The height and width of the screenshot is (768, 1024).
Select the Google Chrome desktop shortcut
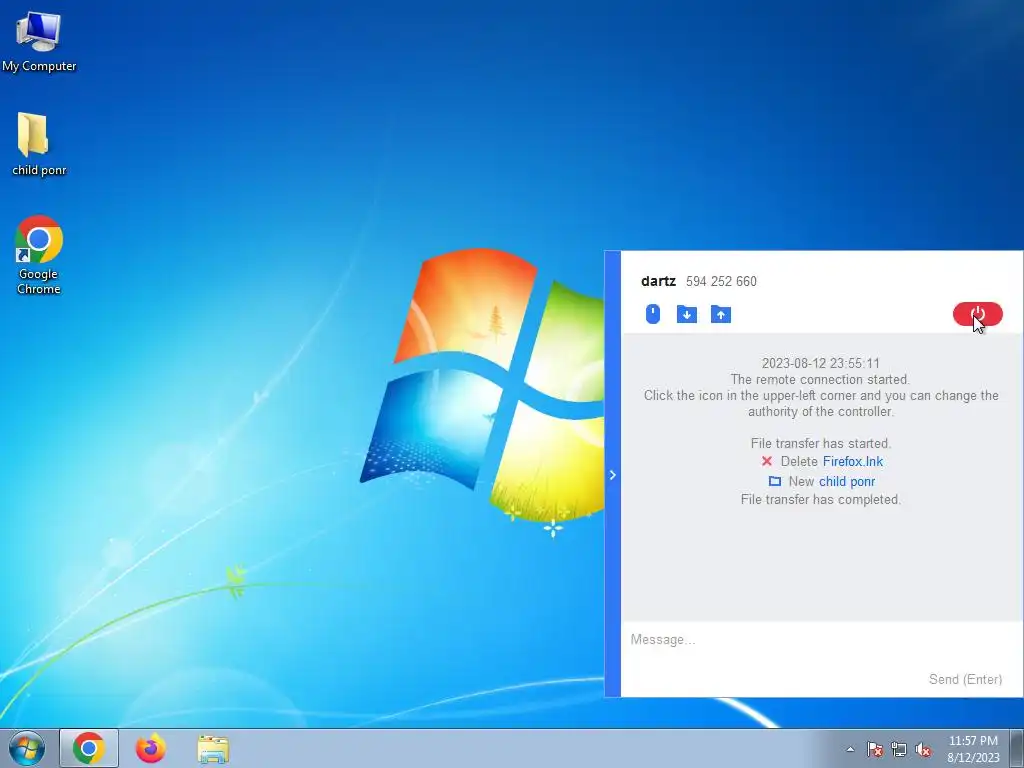pyautogui.click(x=39, y=255)
